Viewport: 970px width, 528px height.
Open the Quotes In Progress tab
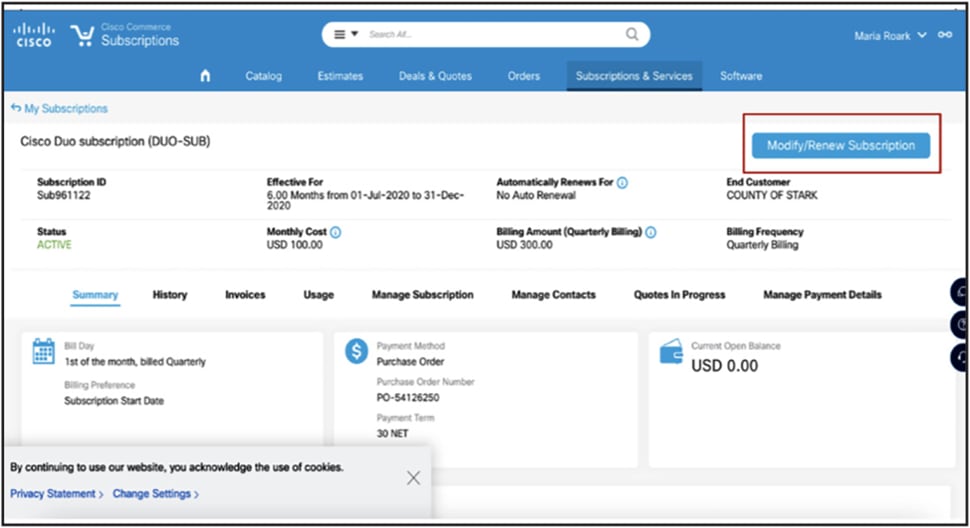pyautogui.click(x=679, y=295)
